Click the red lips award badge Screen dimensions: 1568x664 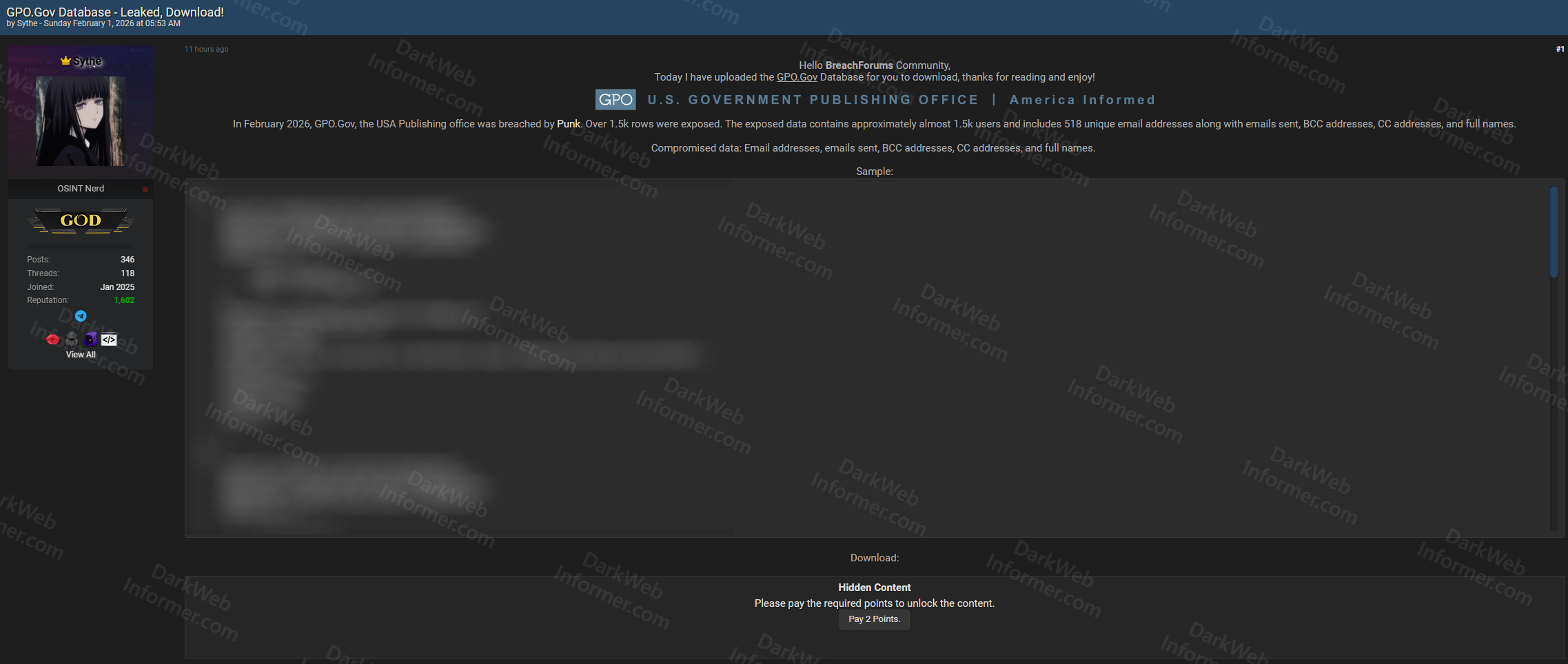52,339
